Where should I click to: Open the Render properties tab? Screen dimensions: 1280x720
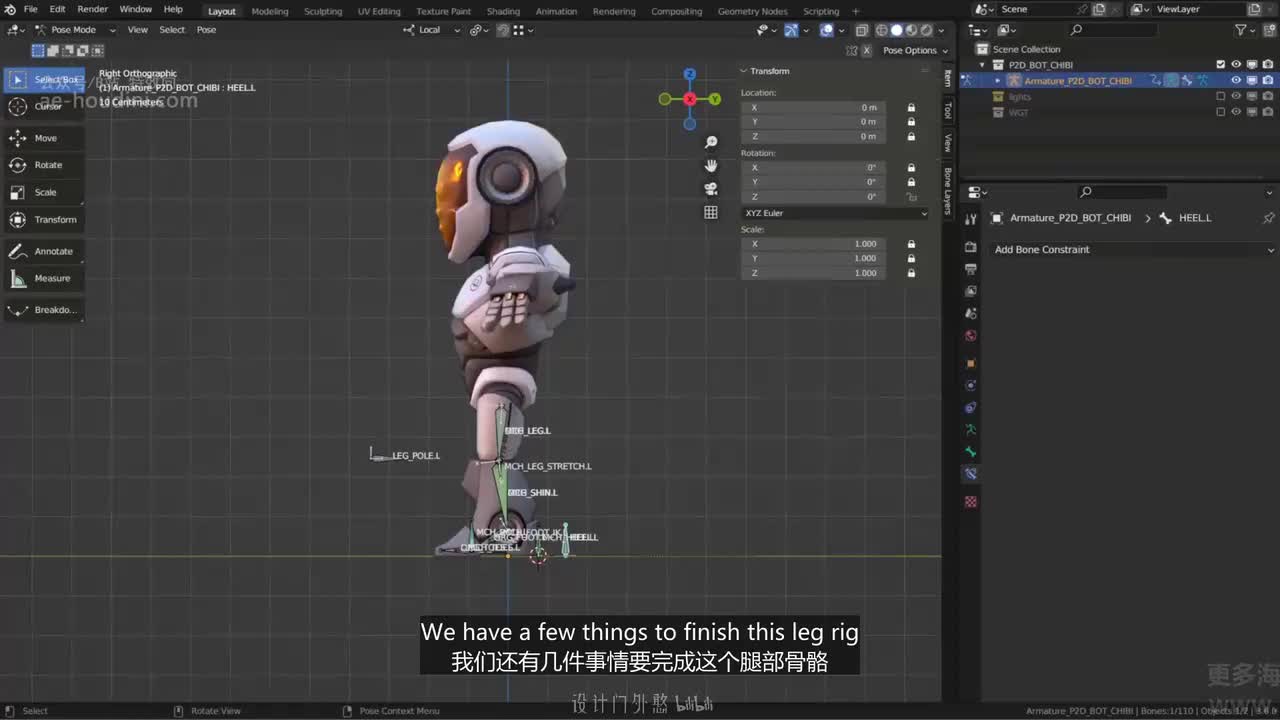970,246
